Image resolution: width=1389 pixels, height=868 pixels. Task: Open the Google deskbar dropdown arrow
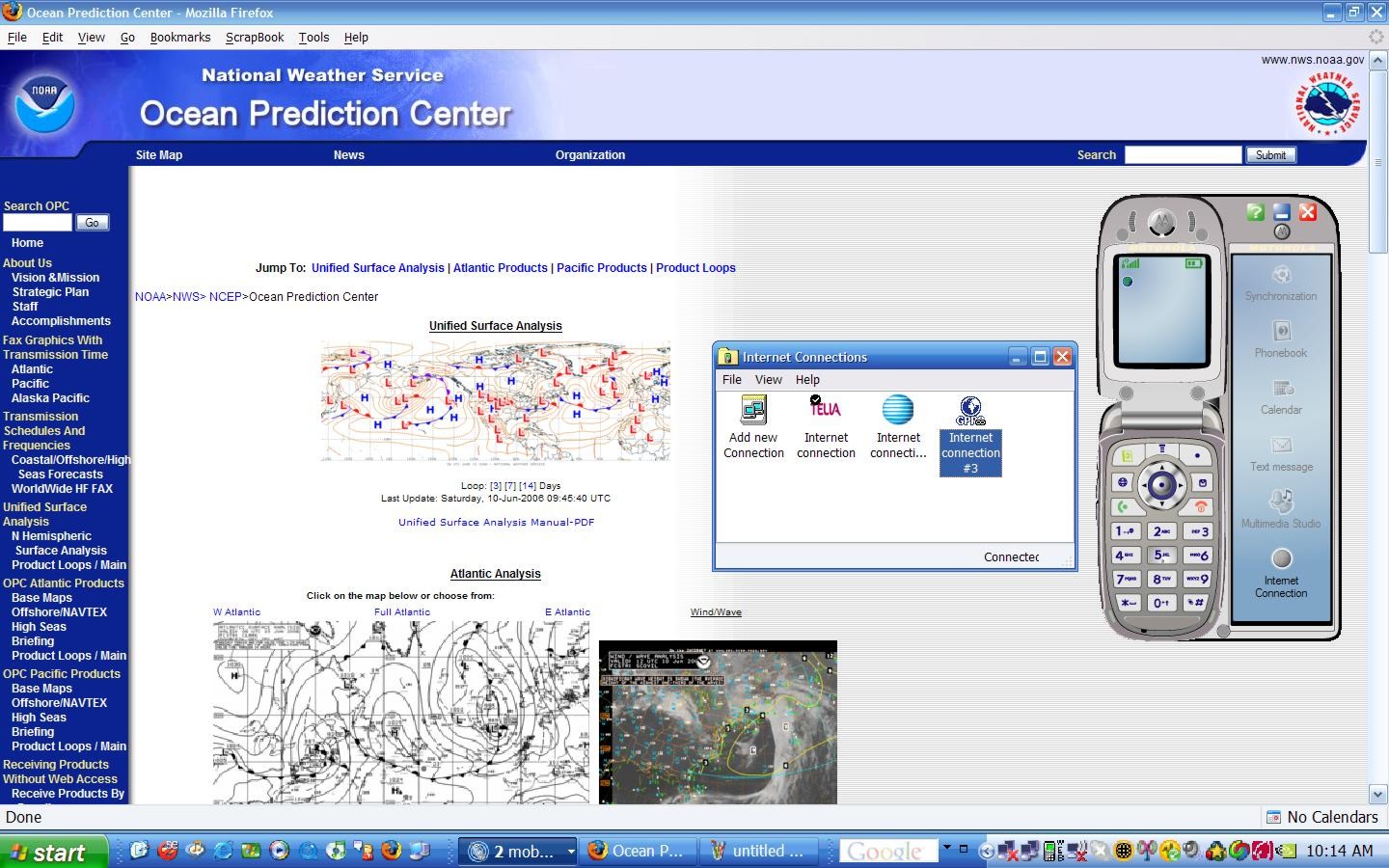947,848
